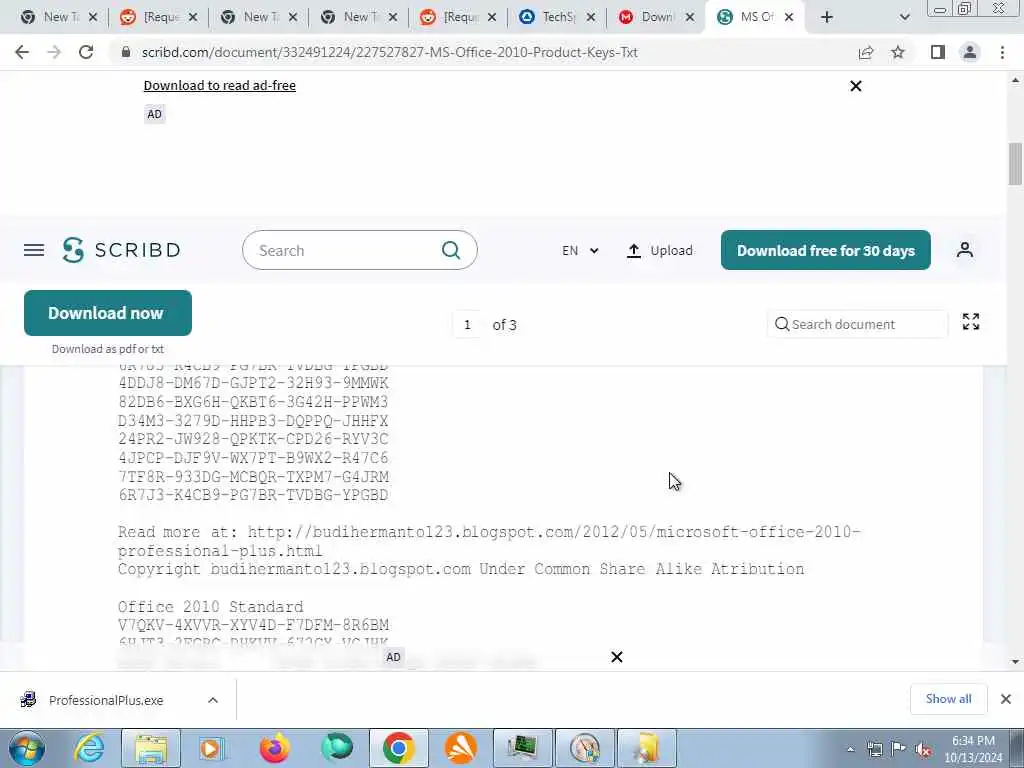Click the Chrome taskbar icon
The height and width of the screenshot is (768, 1024).
(x=398, y=748)
